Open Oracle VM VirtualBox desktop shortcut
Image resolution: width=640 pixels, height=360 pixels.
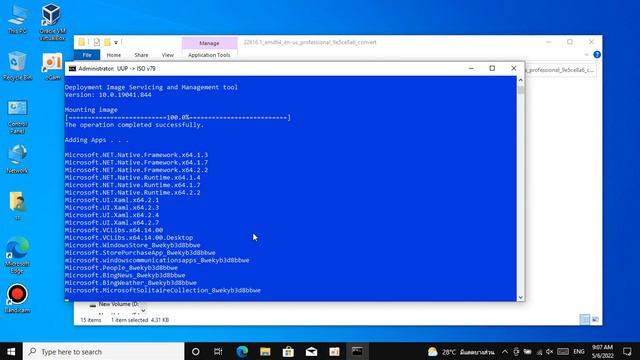(52, 21)
